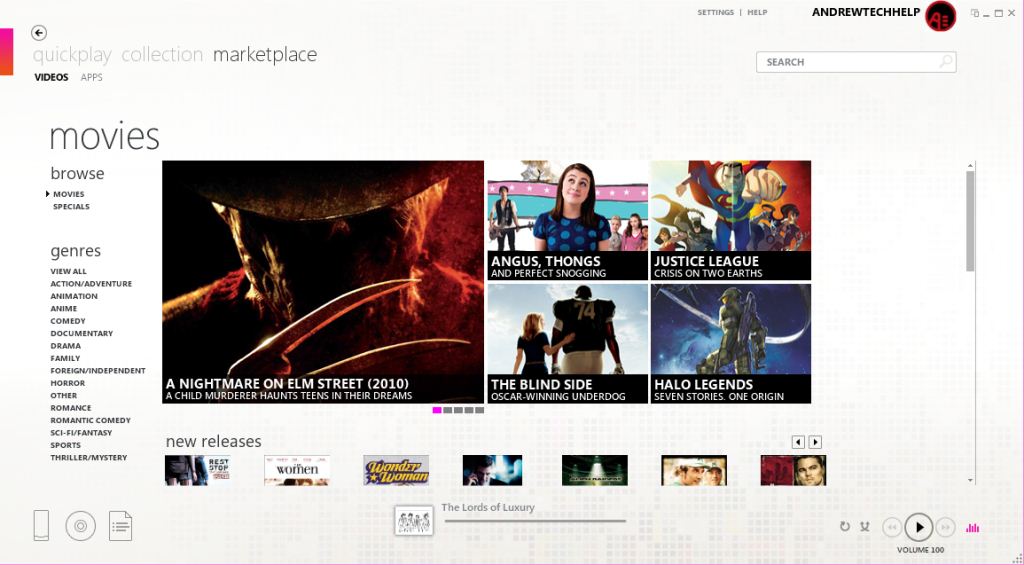
Task: Open the quickplay tab
Action: (72, 55)
